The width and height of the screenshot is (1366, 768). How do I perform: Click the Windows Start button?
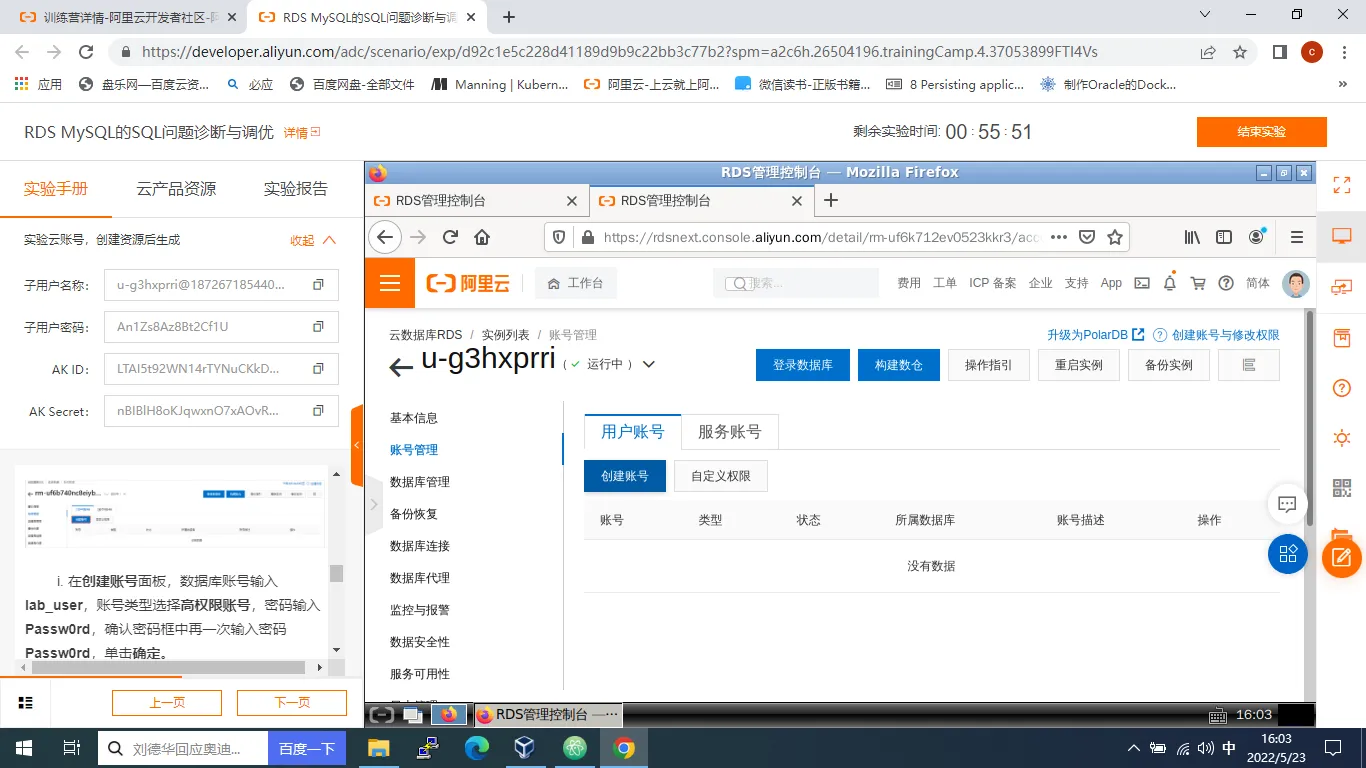[23, 747]
